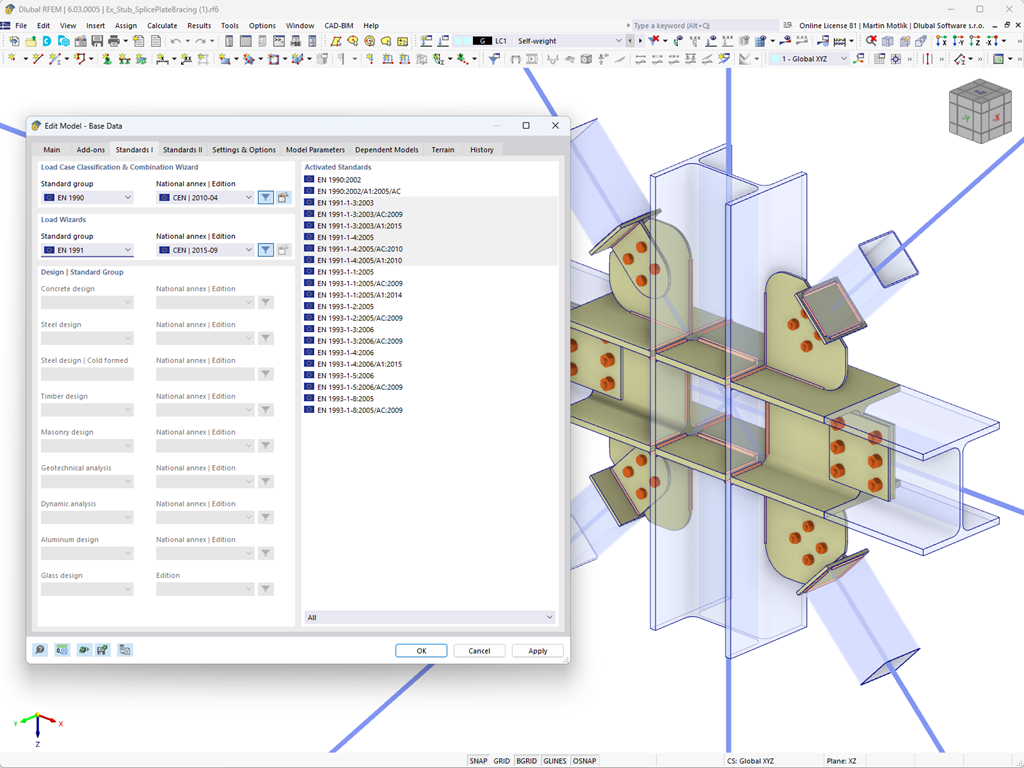
Task: Click the keyword search field
Action: coord(704,25)
